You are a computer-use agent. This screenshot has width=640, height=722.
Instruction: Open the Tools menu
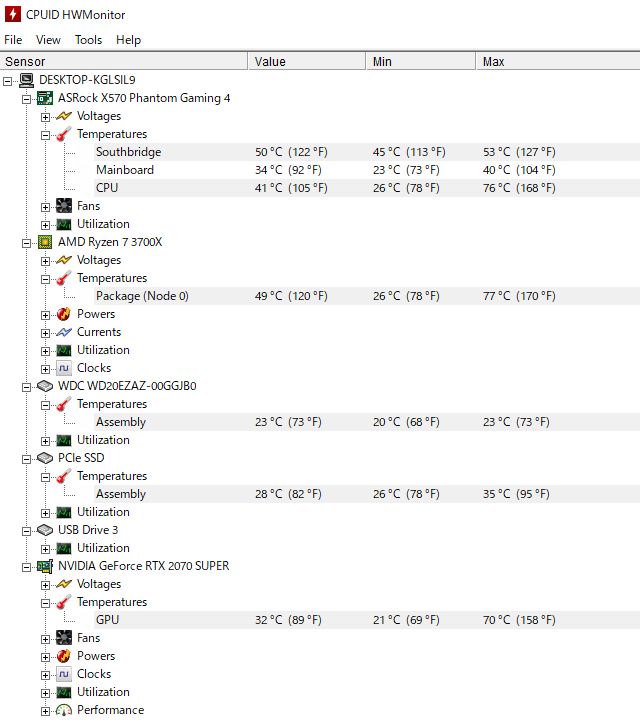click(x=88, y=40)
